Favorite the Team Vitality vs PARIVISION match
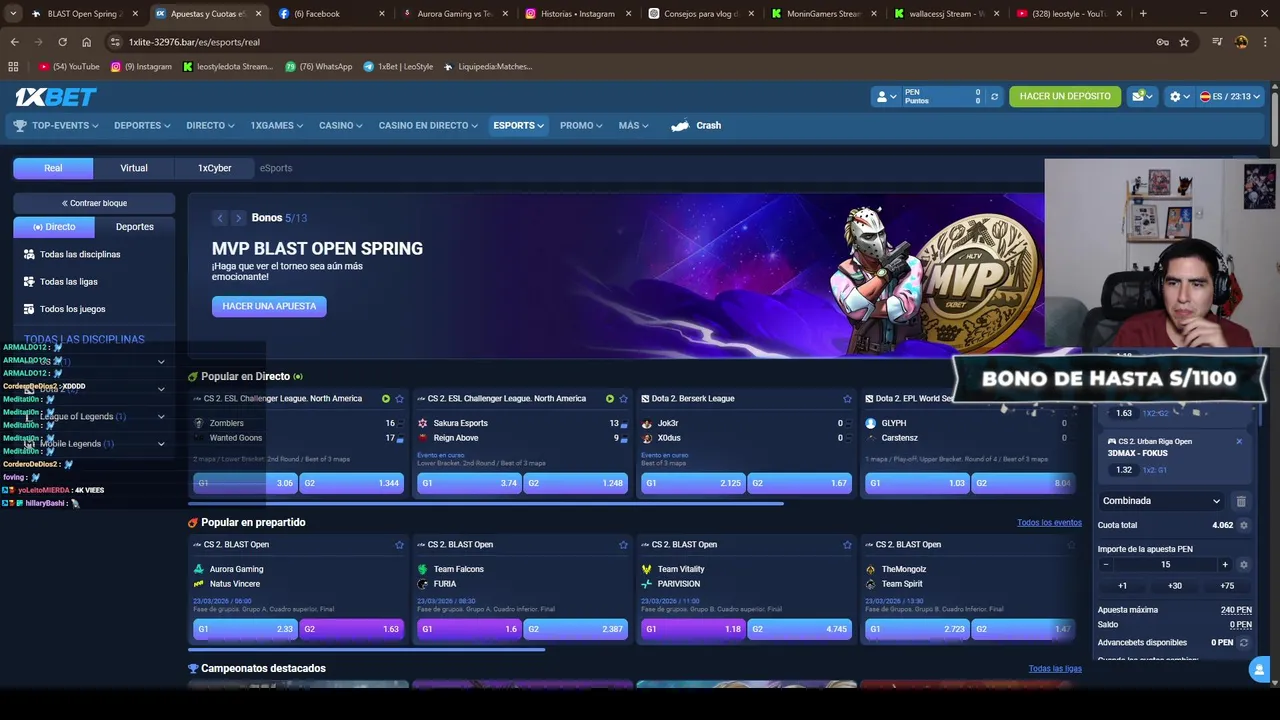Image resolution: width=1280 pixels, height=720 pixels. point(847,545)
